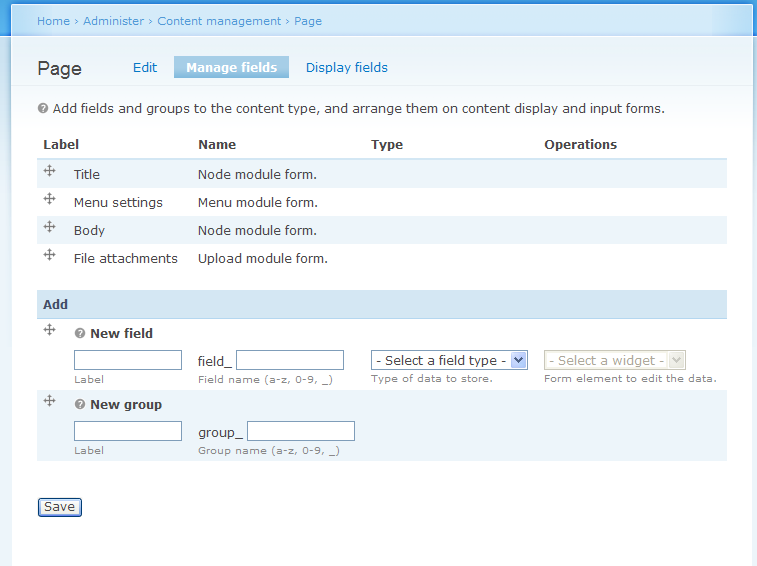
Task: Open the Content management breadcrumb link
Action: [219, 21]
